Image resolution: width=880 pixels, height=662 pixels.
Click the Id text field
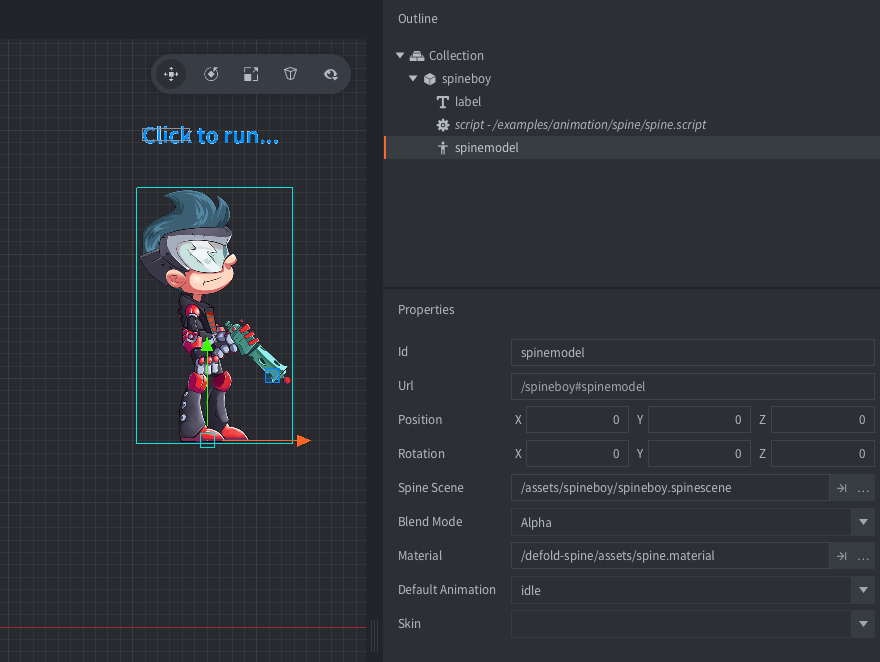coord(692,352)
